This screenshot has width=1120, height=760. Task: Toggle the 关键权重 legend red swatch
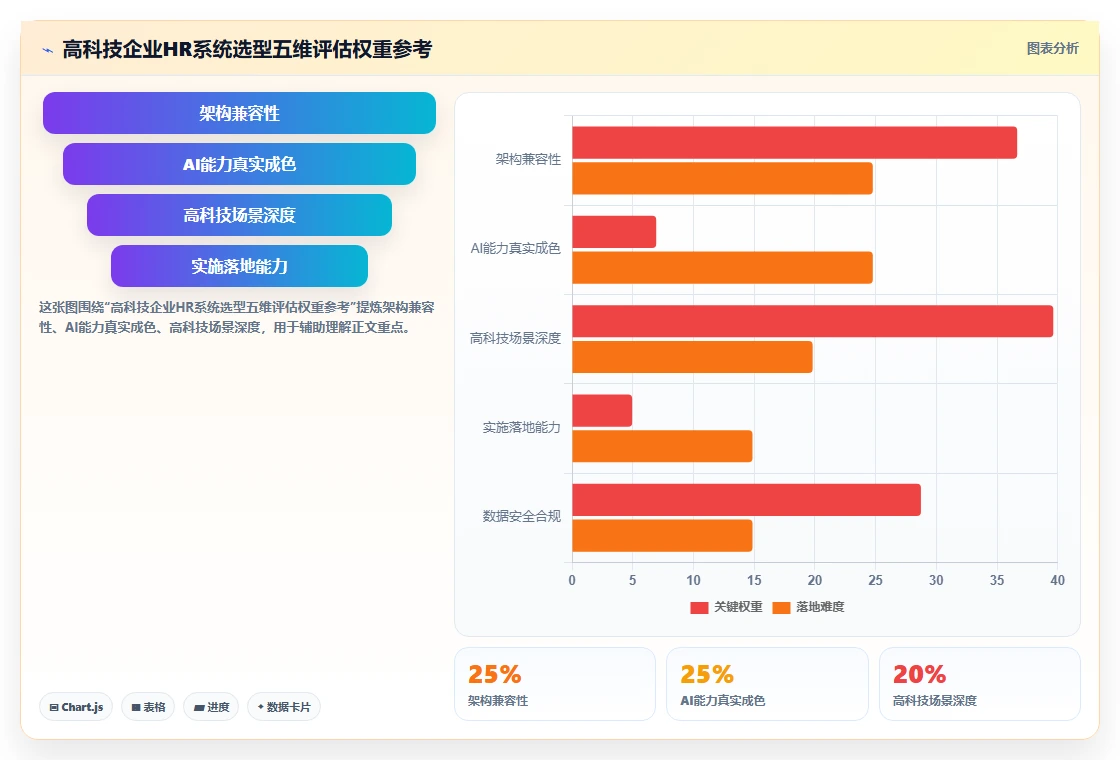click(699, 607)
